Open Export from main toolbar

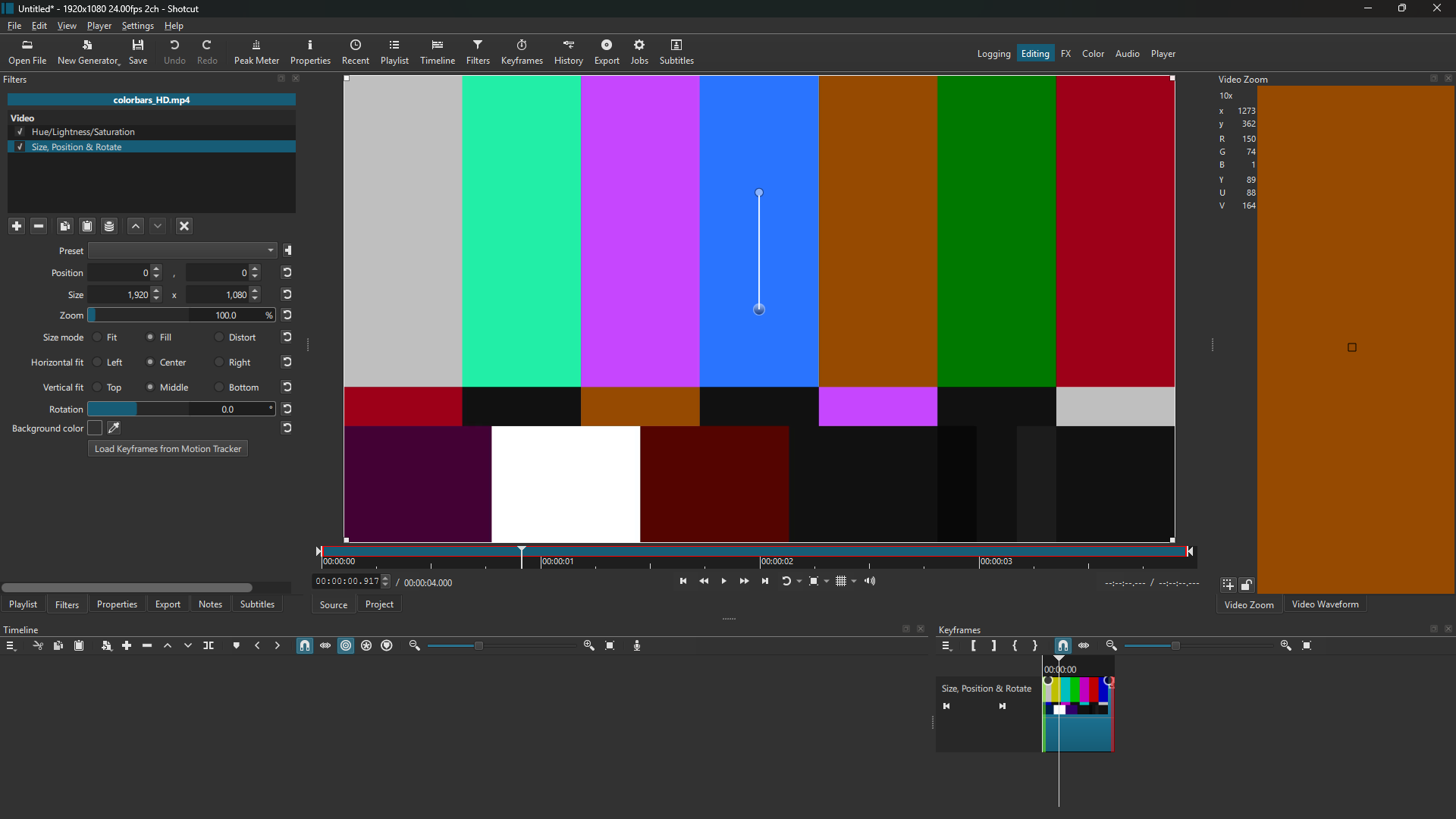tap(607, 52)
